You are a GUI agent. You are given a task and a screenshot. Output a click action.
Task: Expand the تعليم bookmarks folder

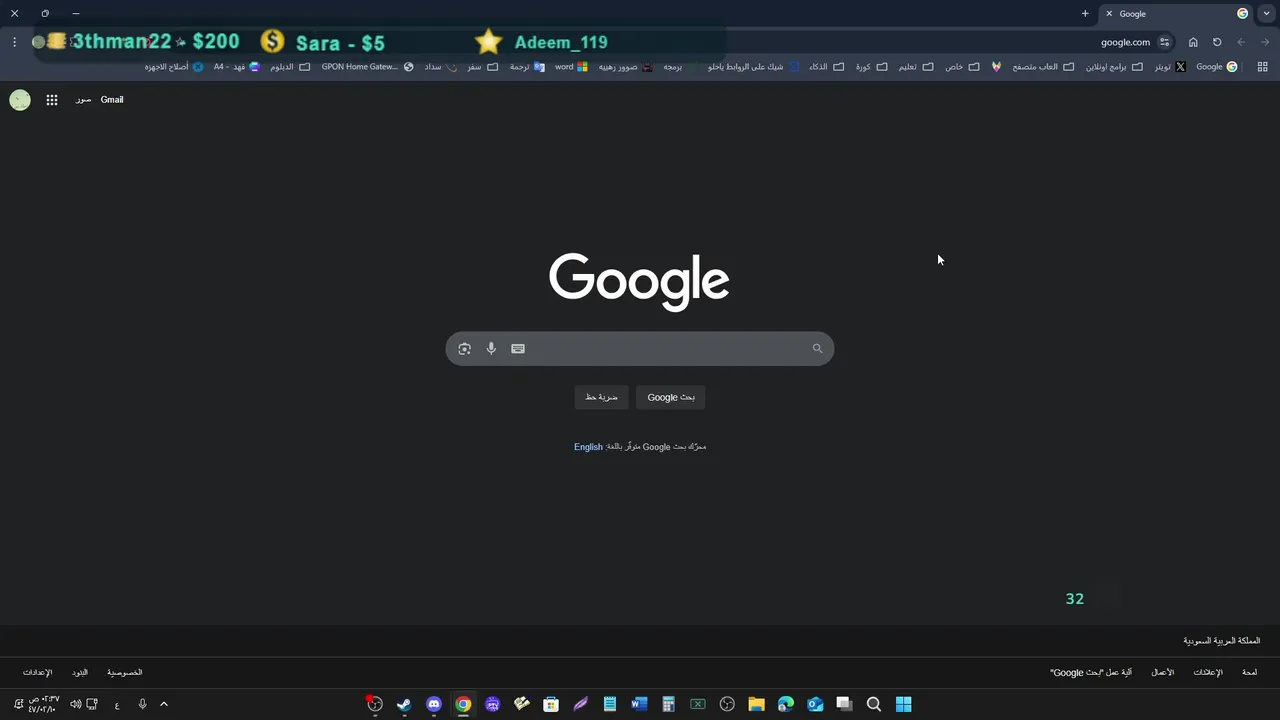(915, 67)
